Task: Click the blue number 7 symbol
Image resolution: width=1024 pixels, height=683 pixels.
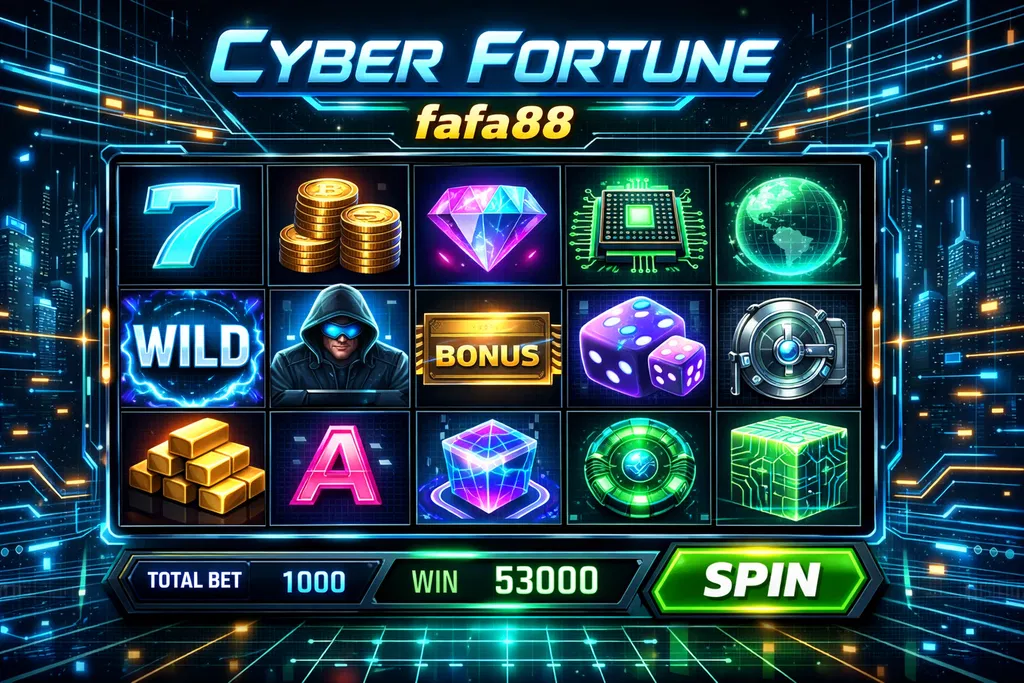Action: (192, 225)
